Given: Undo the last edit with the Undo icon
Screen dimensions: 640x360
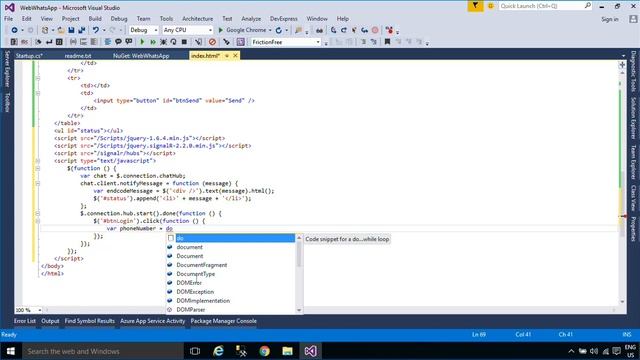Looking at the screenshot, I should tap(96, 30).
